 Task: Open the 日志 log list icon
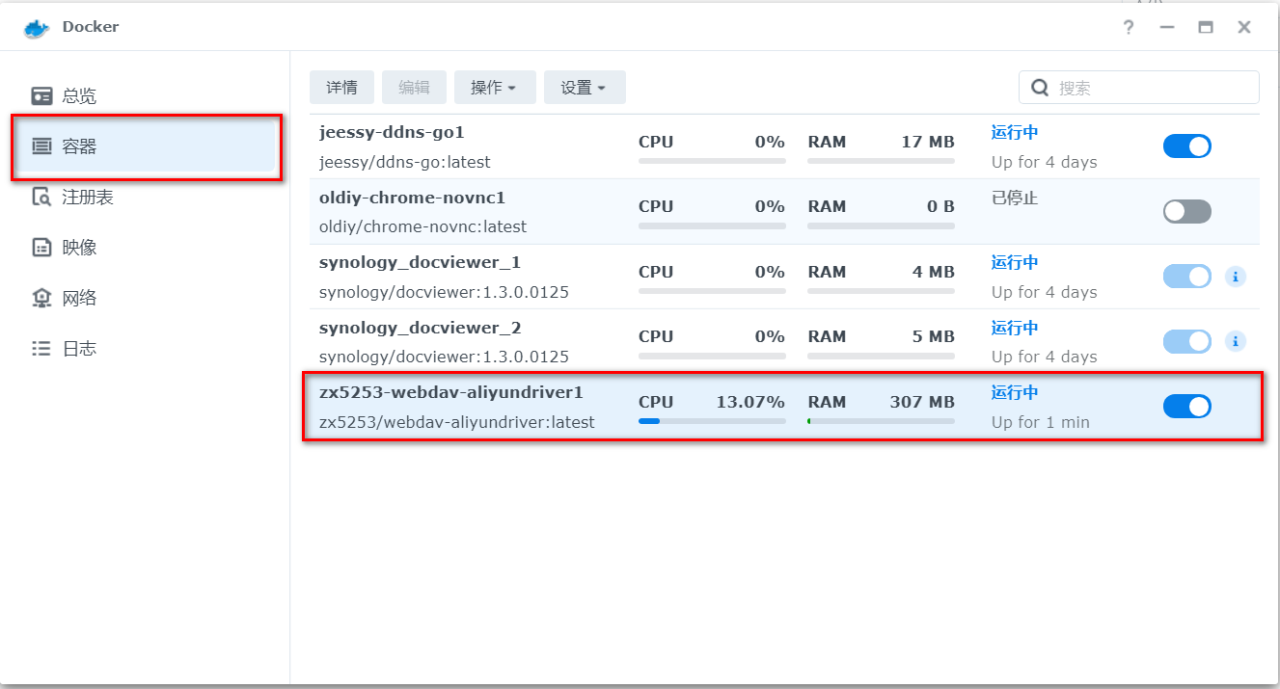pos(41,348)
